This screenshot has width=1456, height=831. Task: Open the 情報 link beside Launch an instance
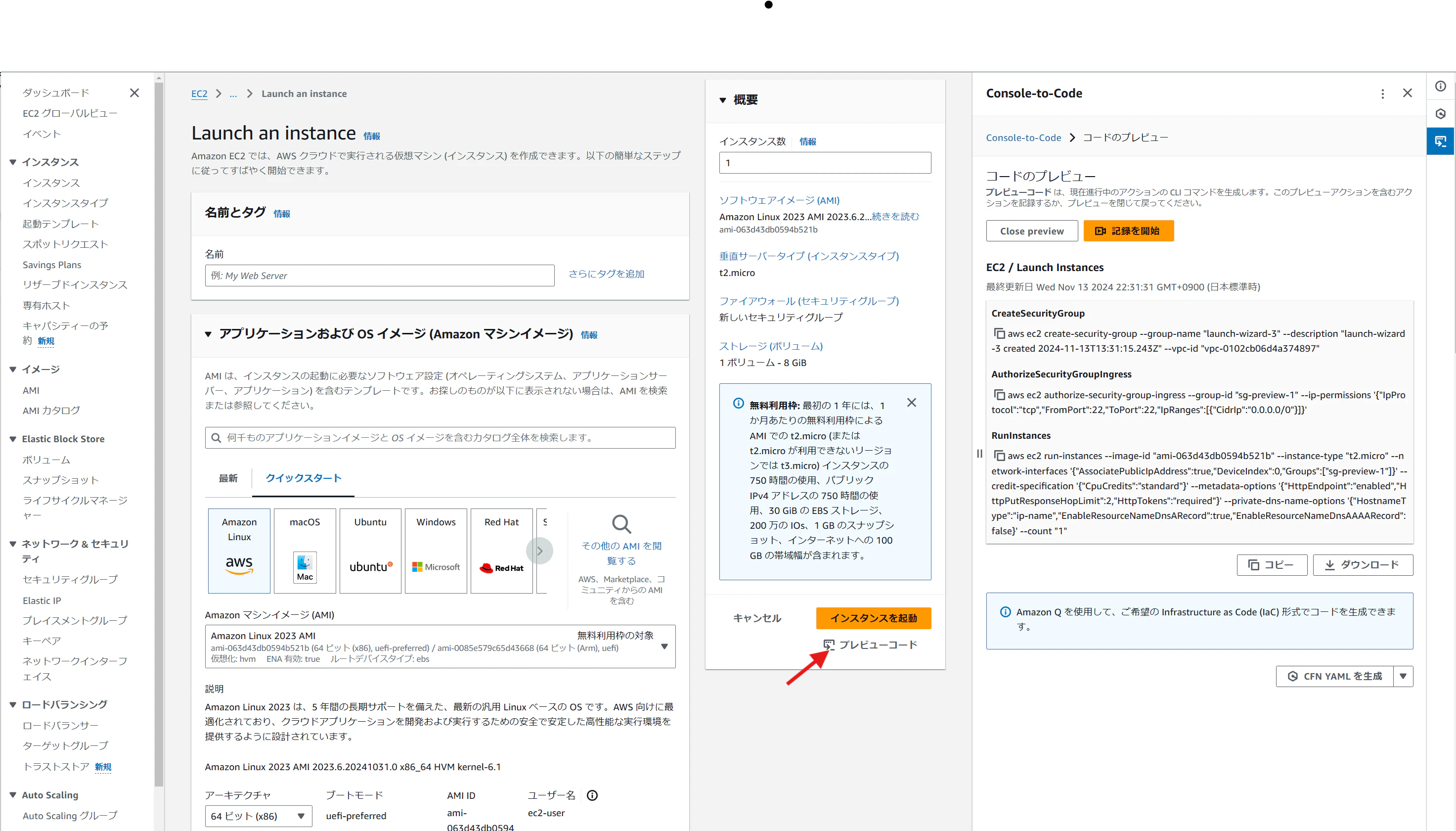[372, 136]
